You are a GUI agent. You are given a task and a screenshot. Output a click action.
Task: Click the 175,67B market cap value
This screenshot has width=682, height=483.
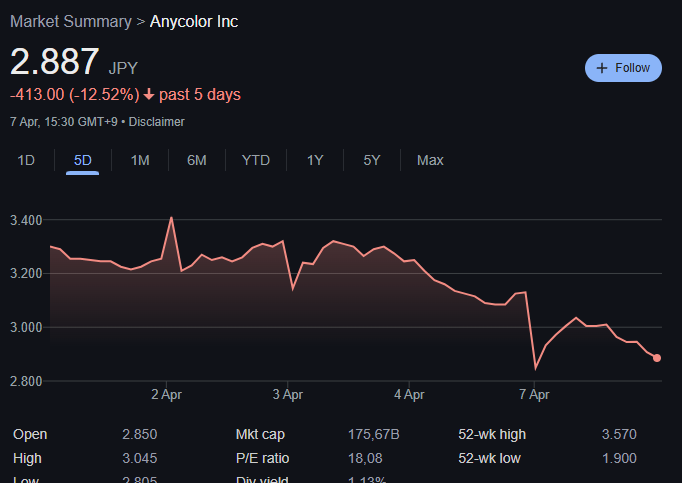pyautogui.click(x=374, y=434)
